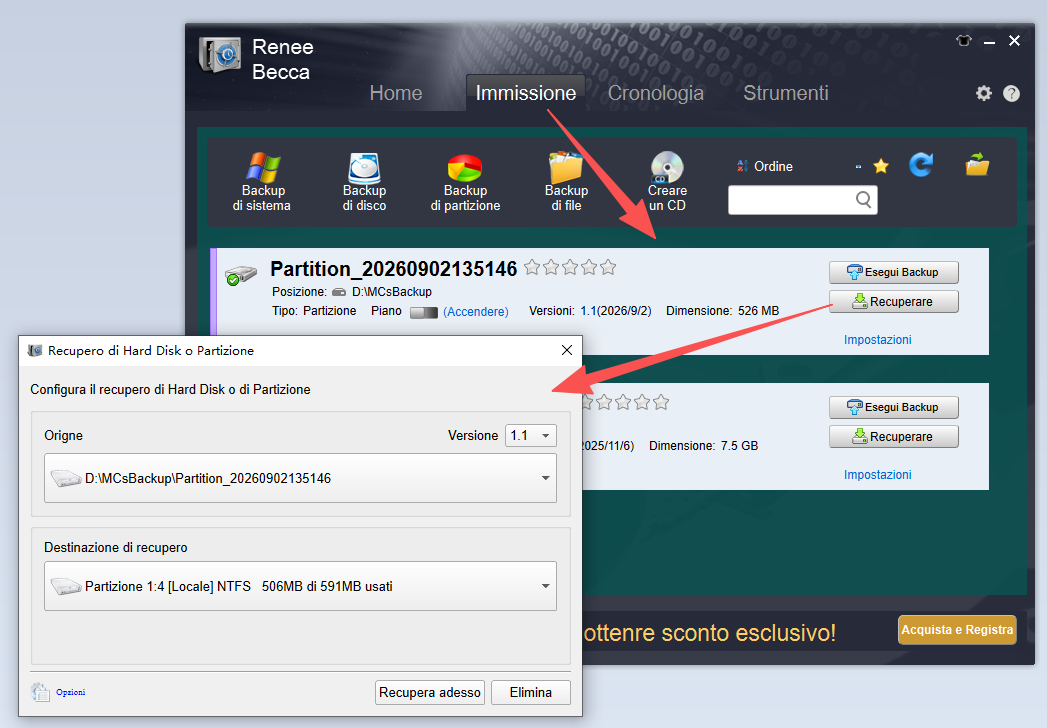
Task: Open Backup di disco tool
Action: click(x=364, y=182)
